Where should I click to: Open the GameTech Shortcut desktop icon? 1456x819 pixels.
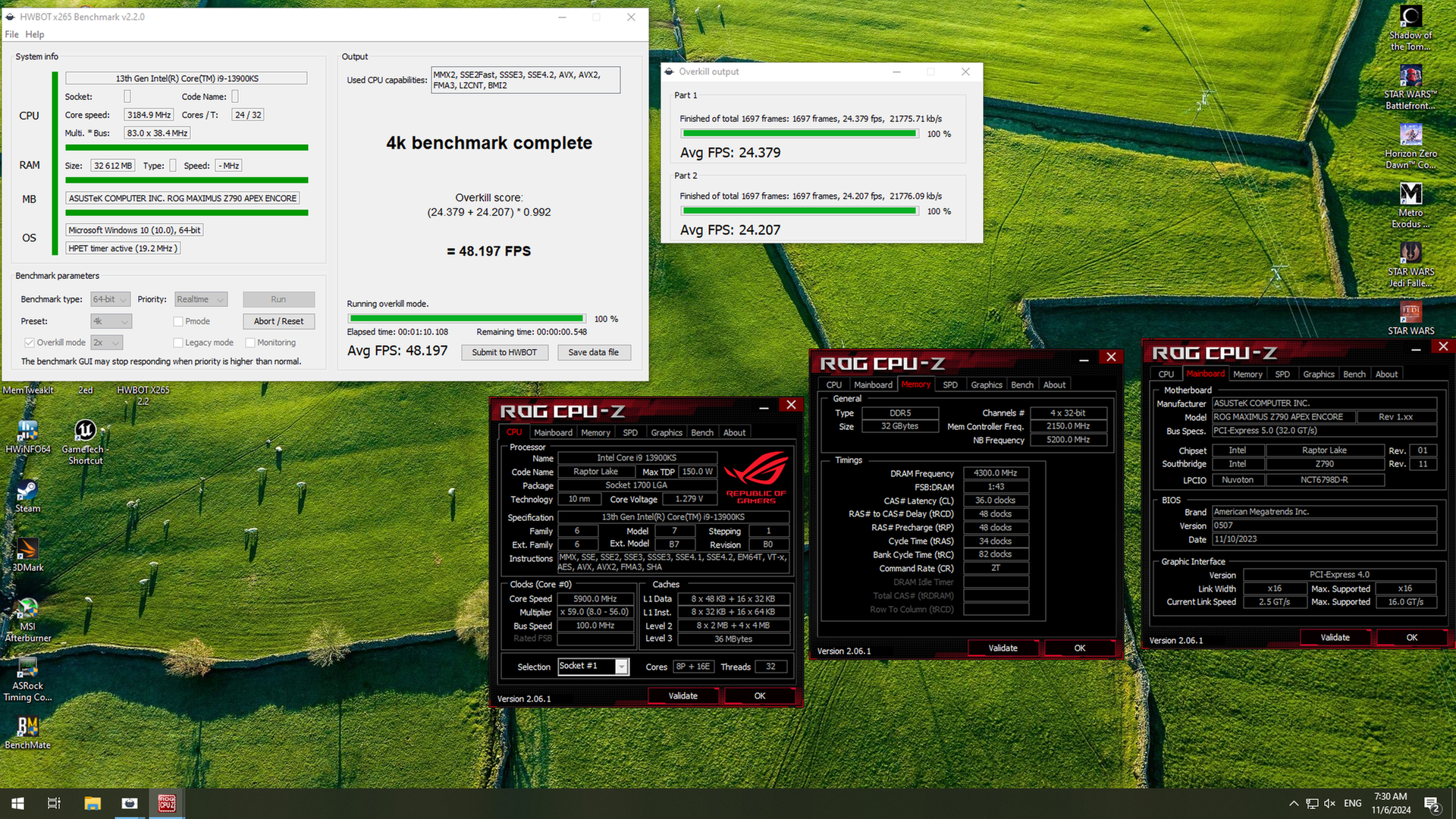point(85,442)
